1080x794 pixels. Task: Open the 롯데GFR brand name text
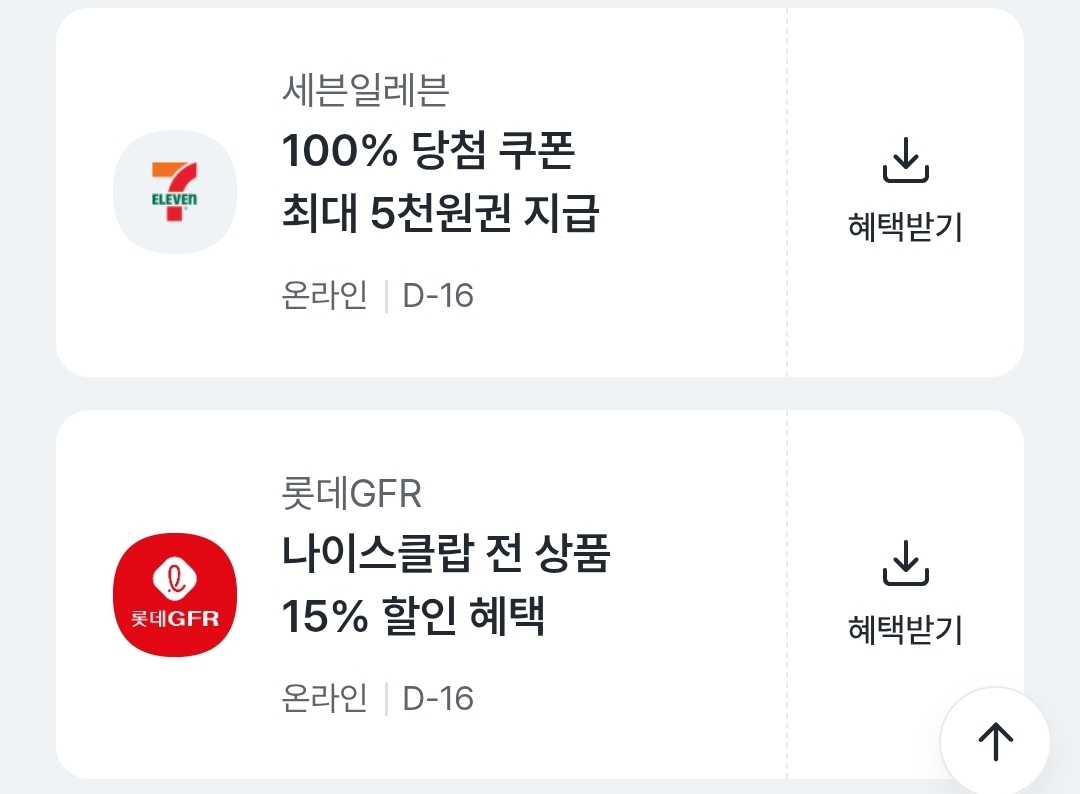coord(352,494)
